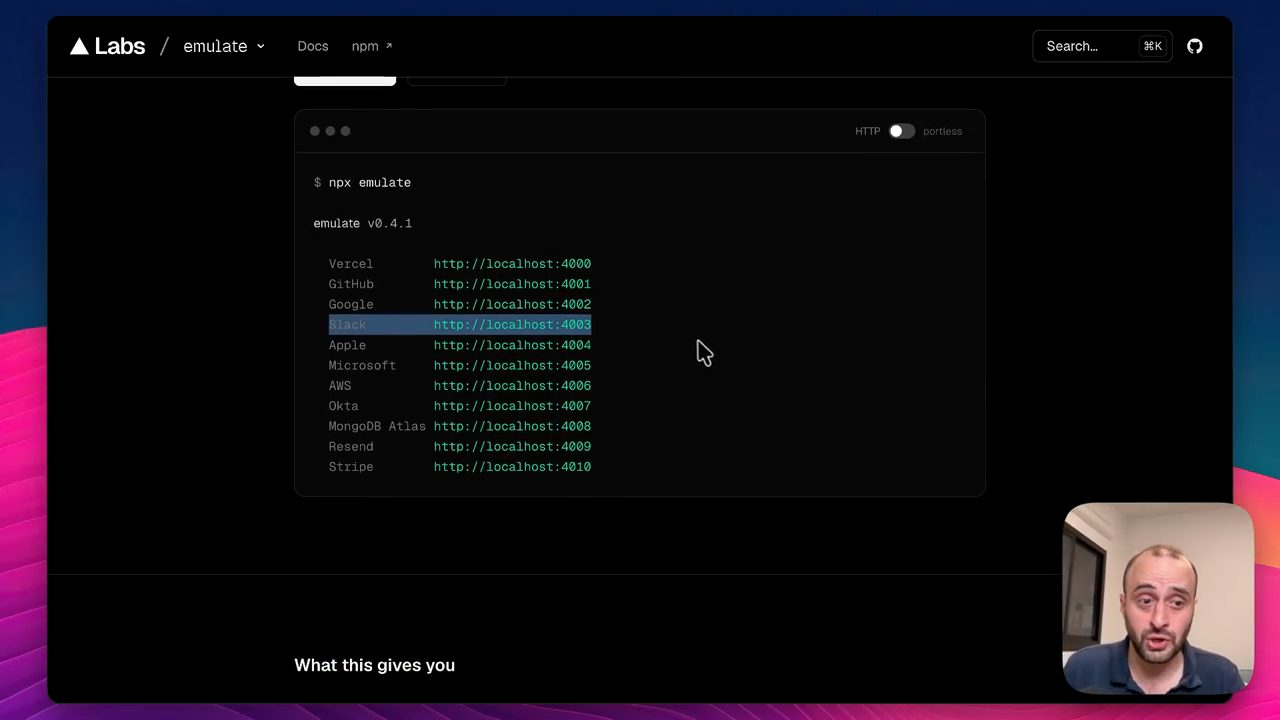Toggle the HTTP / portless switch
This screenshot has height=720, width=1280.
(x=901, y=131)
